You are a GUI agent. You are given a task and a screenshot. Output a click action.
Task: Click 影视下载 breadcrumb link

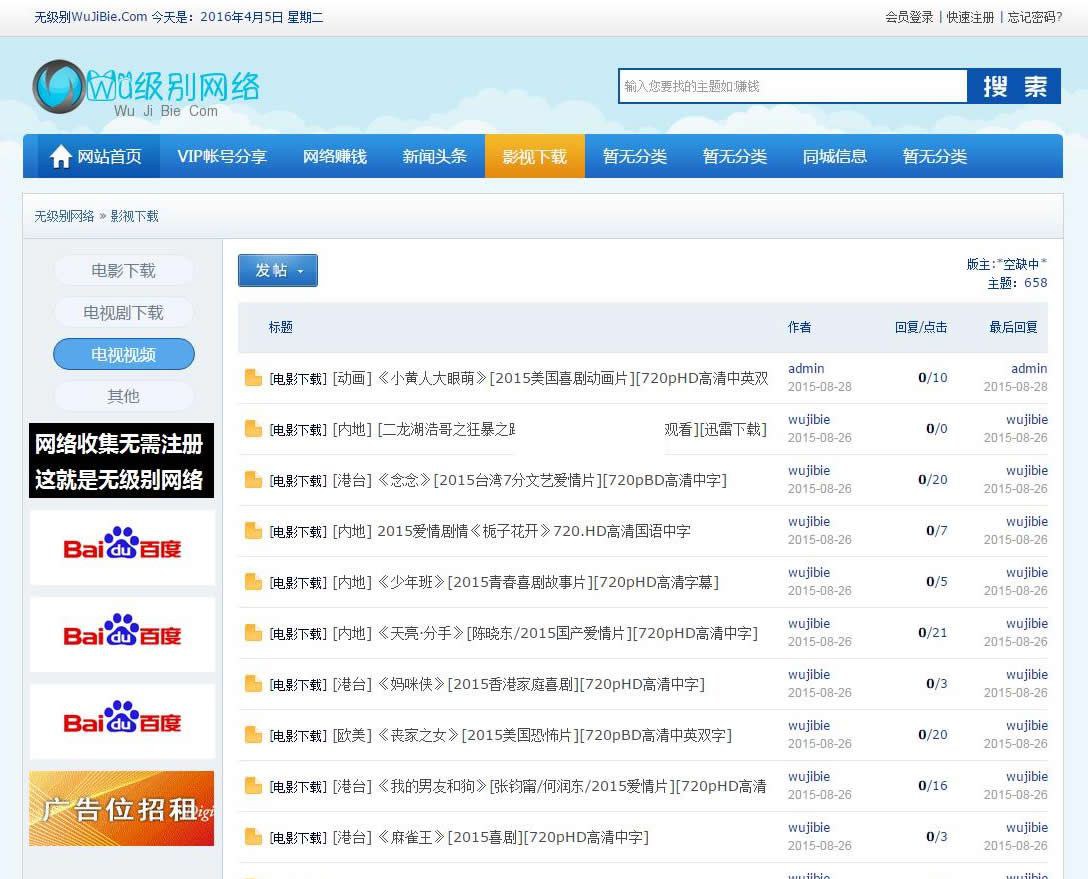(x=135, y=216)
